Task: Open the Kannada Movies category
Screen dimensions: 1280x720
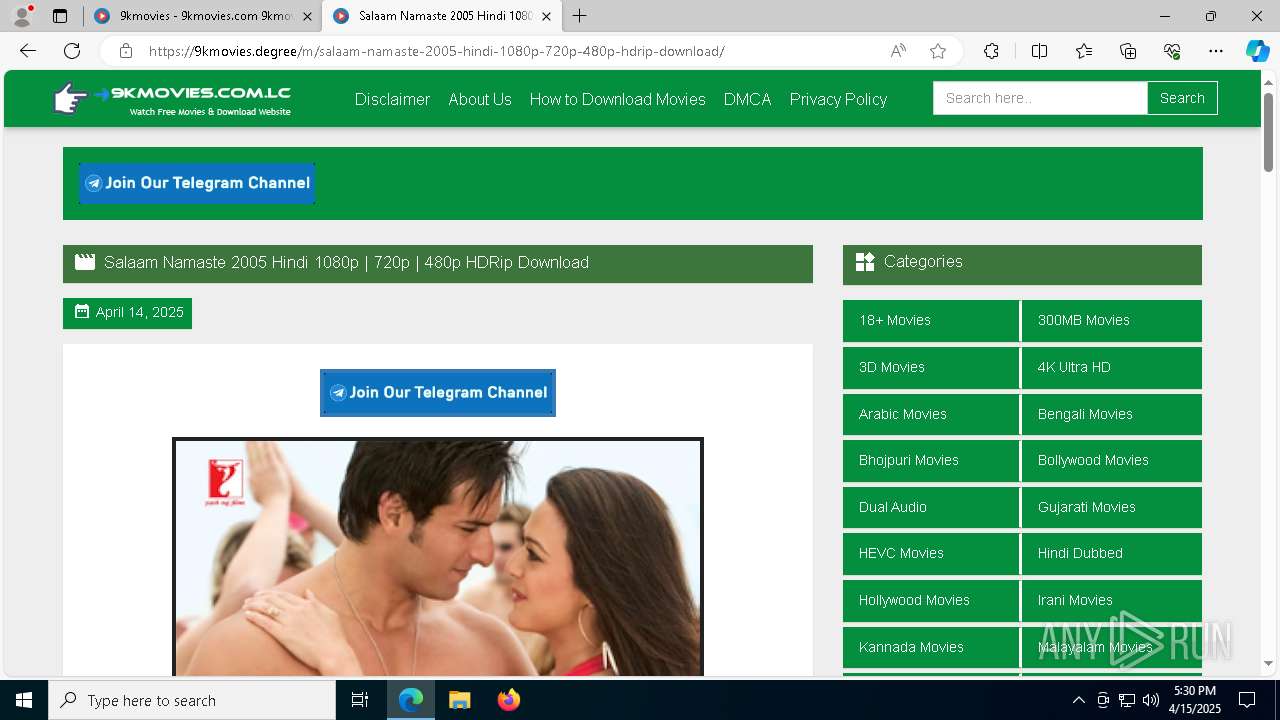Action: [x=931, y=647]
